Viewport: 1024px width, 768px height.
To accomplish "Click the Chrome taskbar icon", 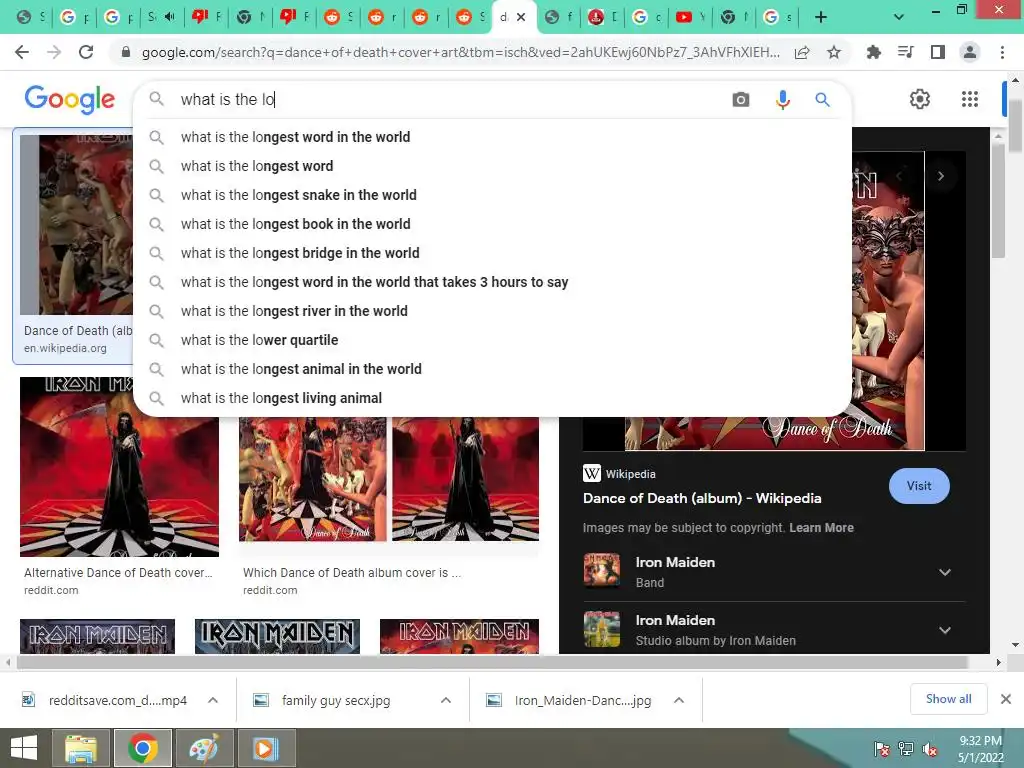I will [x=143, y=748].
